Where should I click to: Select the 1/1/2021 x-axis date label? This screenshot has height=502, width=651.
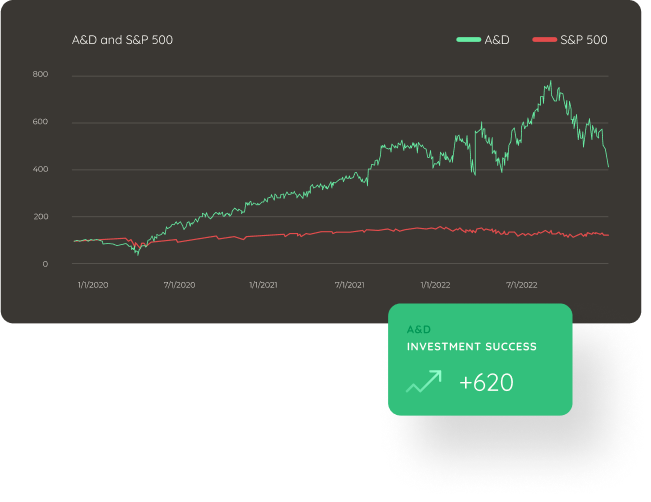click(x=264, y=285)
